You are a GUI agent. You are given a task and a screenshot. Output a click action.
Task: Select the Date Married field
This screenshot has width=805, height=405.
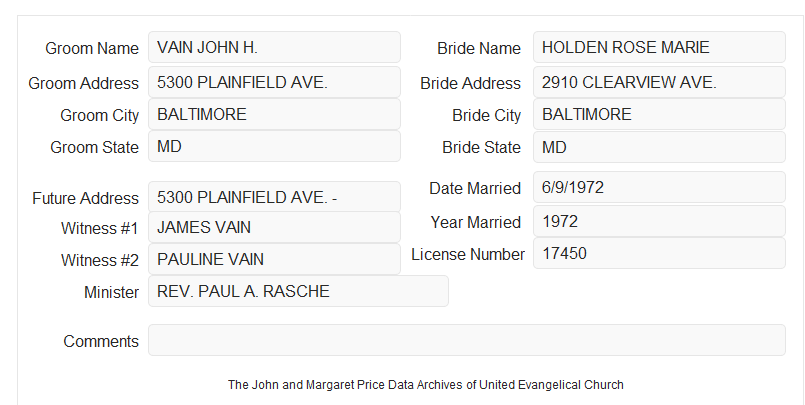(x=659, y=187)
